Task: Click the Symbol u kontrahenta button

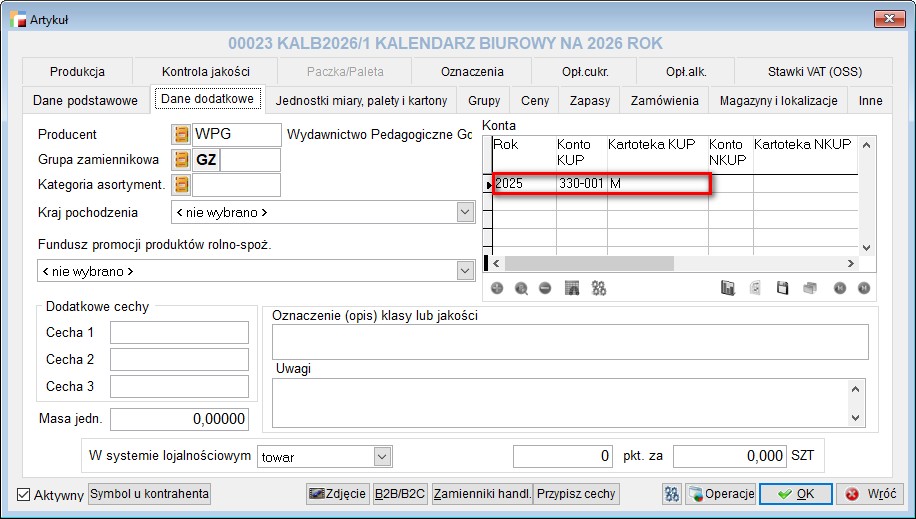Action: coord(150,494)
